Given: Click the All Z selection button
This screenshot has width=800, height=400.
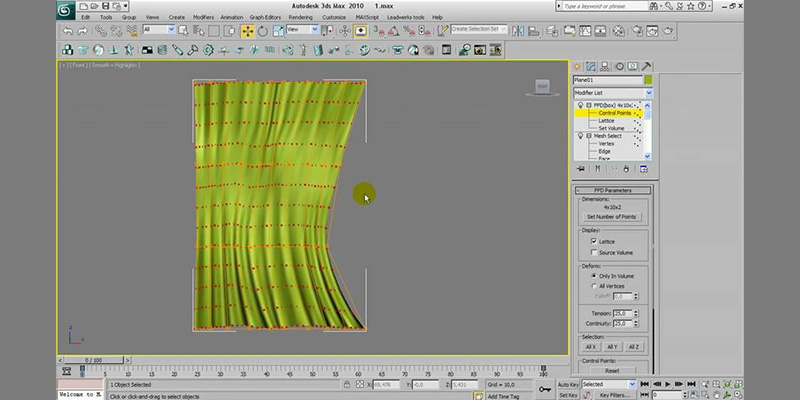Looking at the screenshot, I should pos(633,347).
